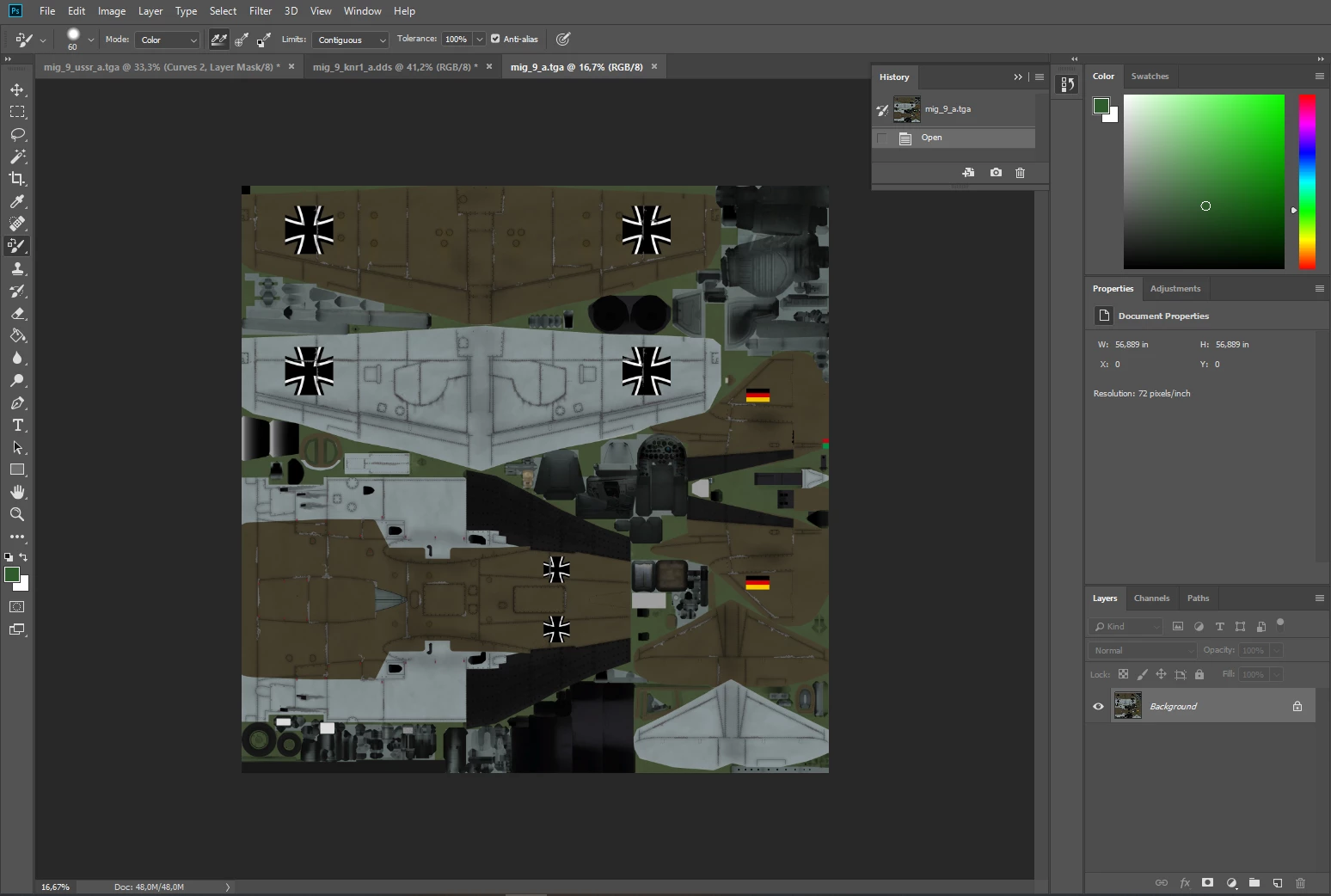Open the Kind filter dropdown in Layers

1126,626
